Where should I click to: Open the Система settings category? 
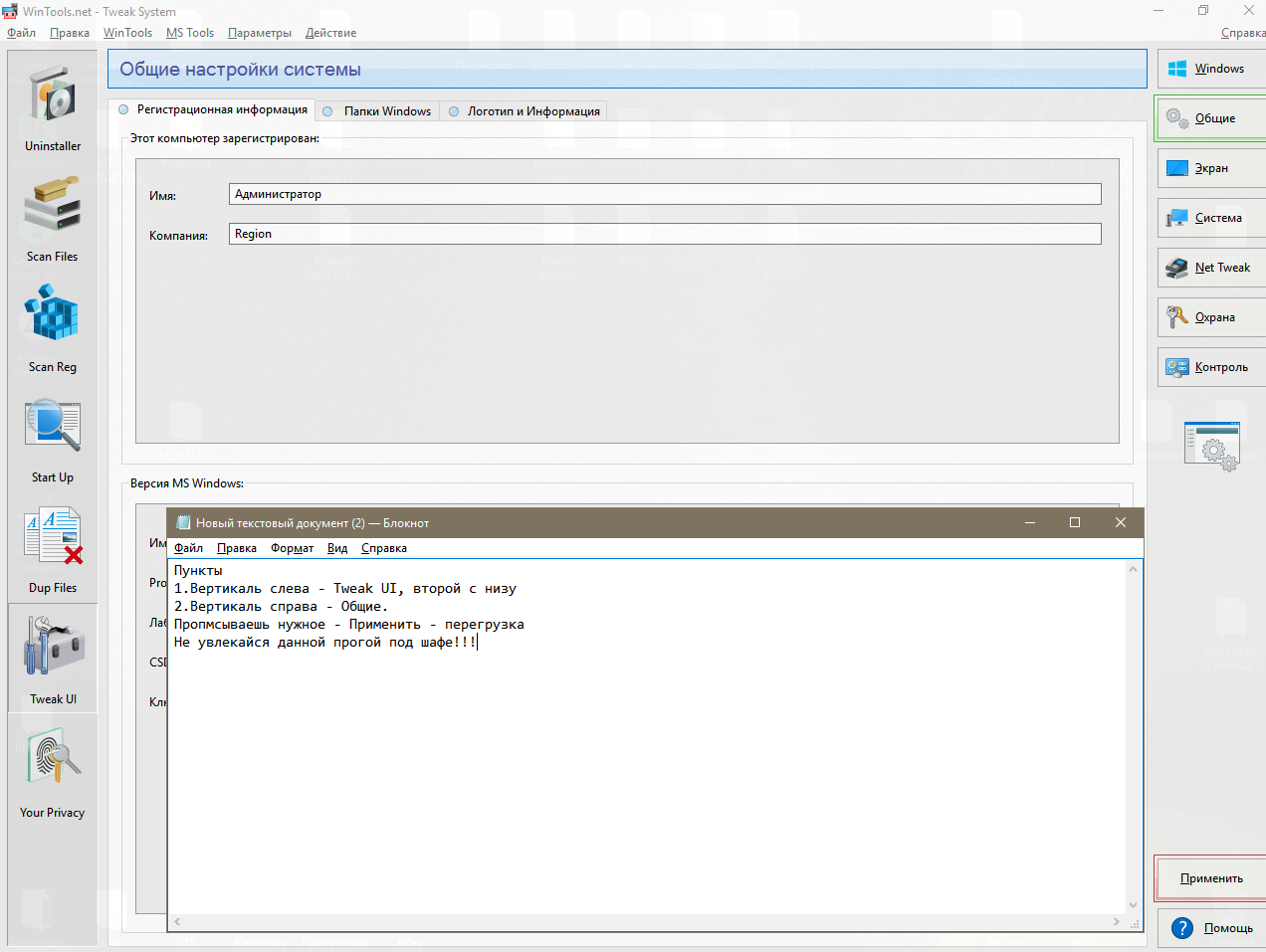1211,218
